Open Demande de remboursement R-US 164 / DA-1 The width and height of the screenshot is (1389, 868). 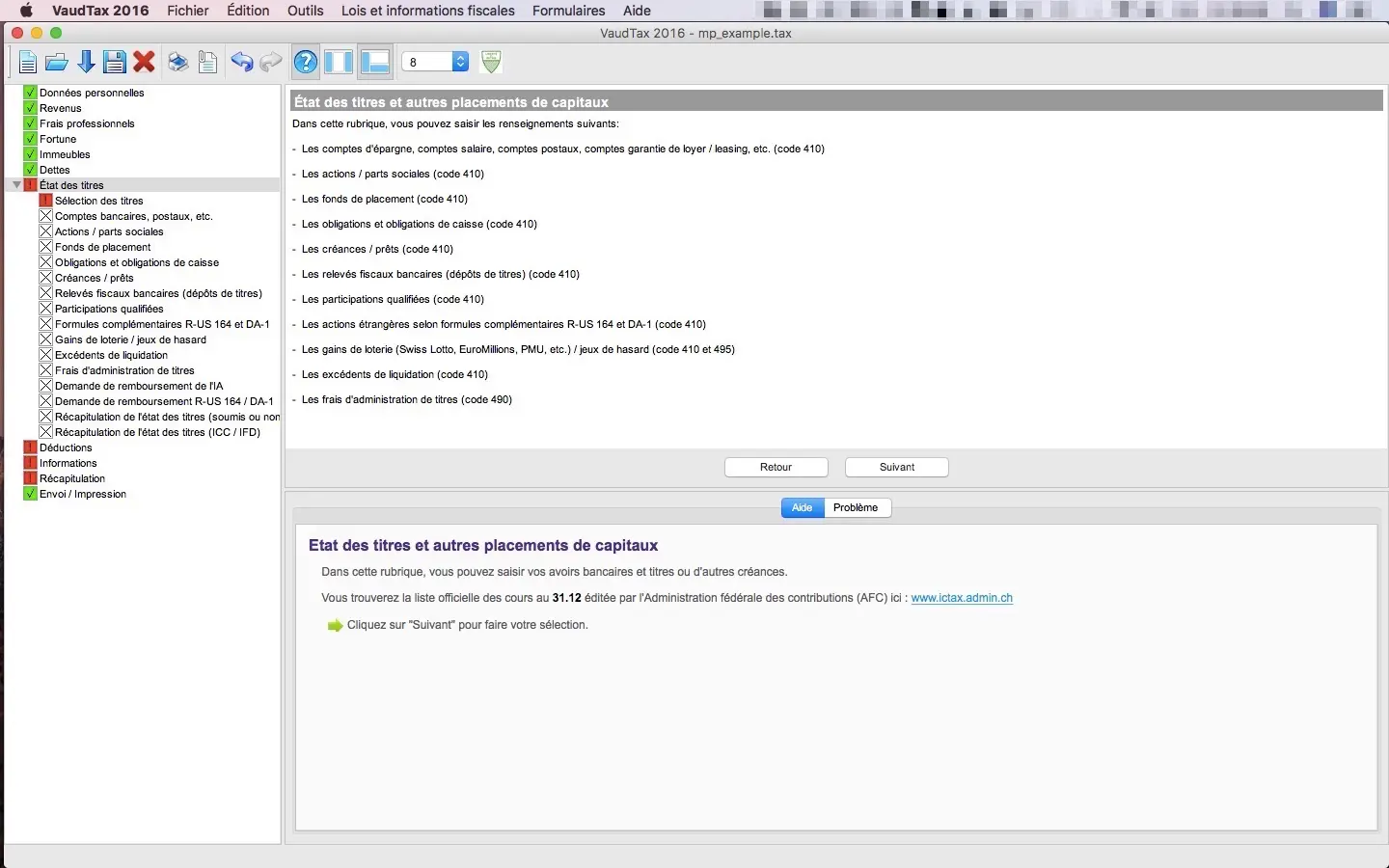(x=164, y=401)
